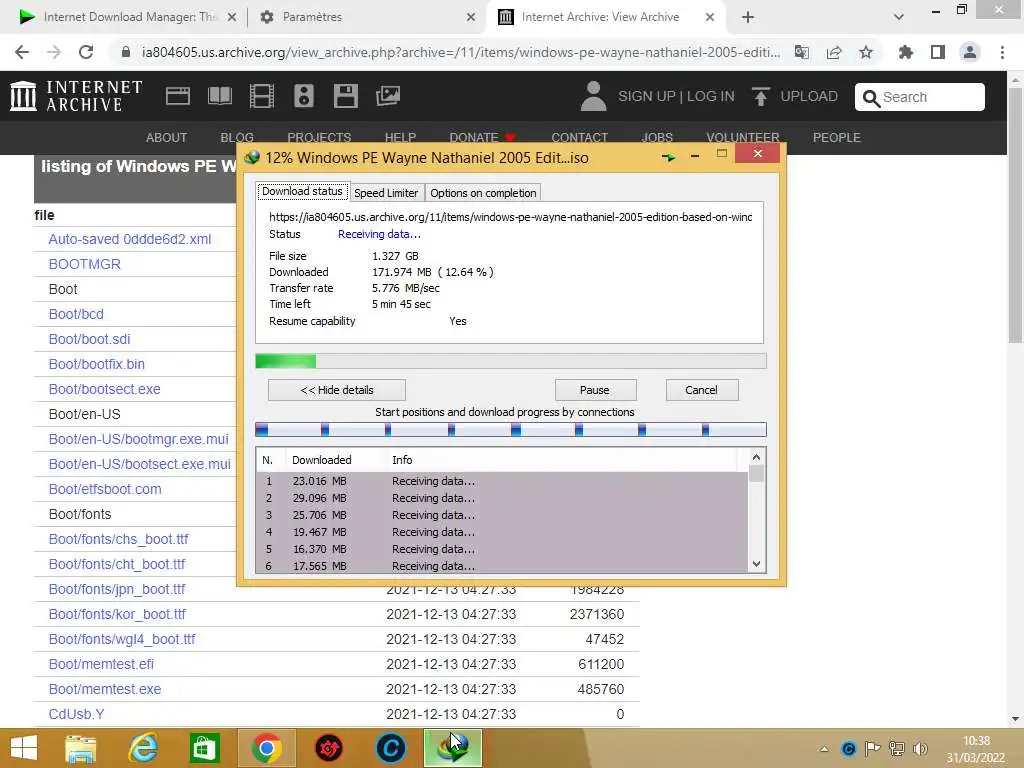Open the blue C app in the taskbar
This screenshot has height=768, width=1024.
coord(391,748)
